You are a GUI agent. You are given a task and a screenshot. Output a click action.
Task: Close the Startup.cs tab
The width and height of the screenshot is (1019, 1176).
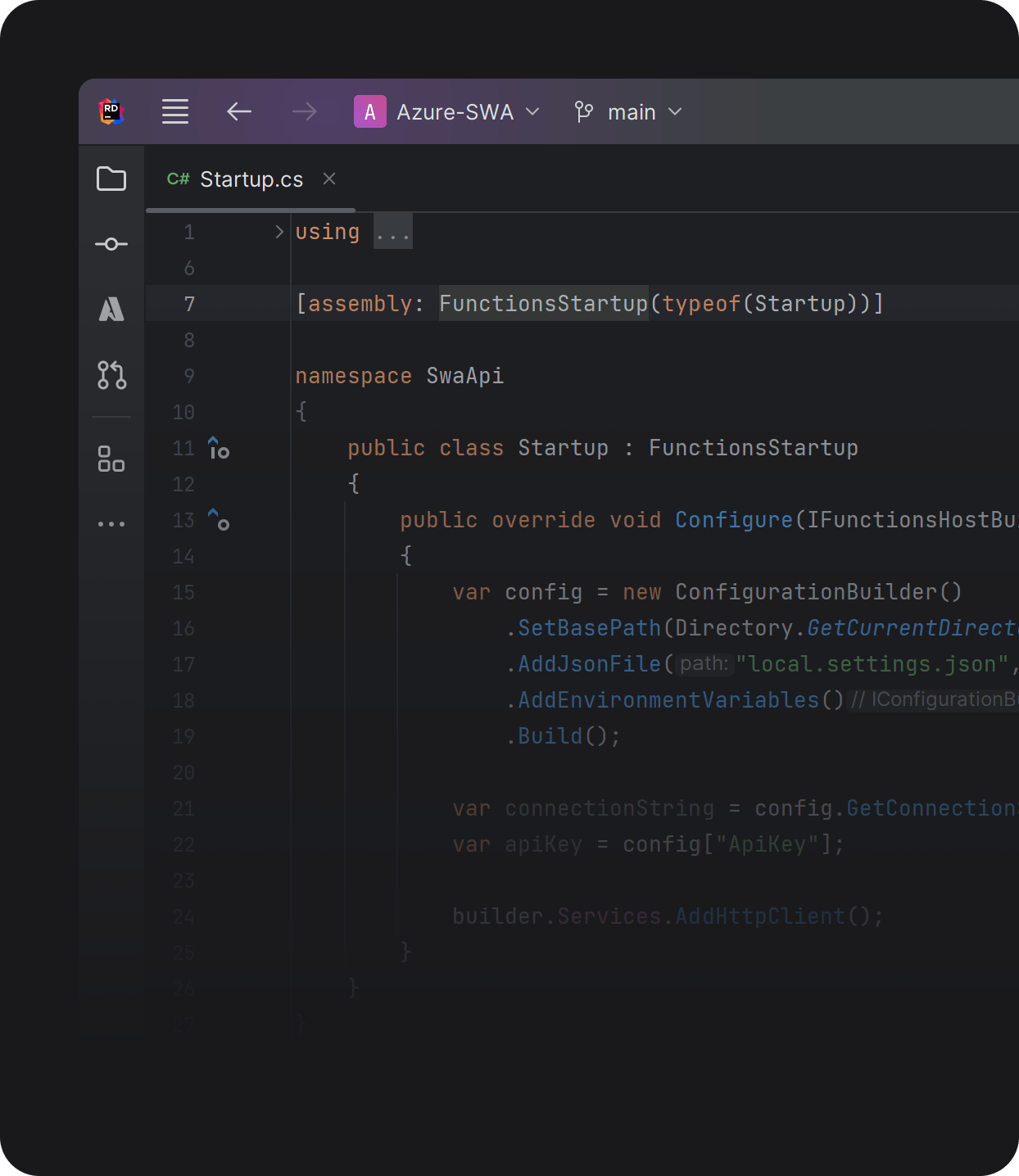[329, 179]
